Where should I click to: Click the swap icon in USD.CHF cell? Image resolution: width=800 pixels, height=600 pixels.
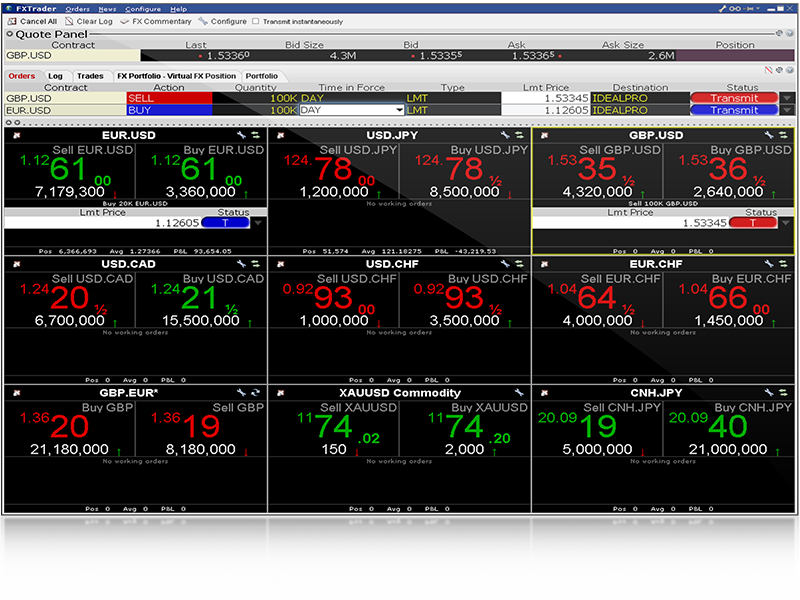tap(519, 264)
